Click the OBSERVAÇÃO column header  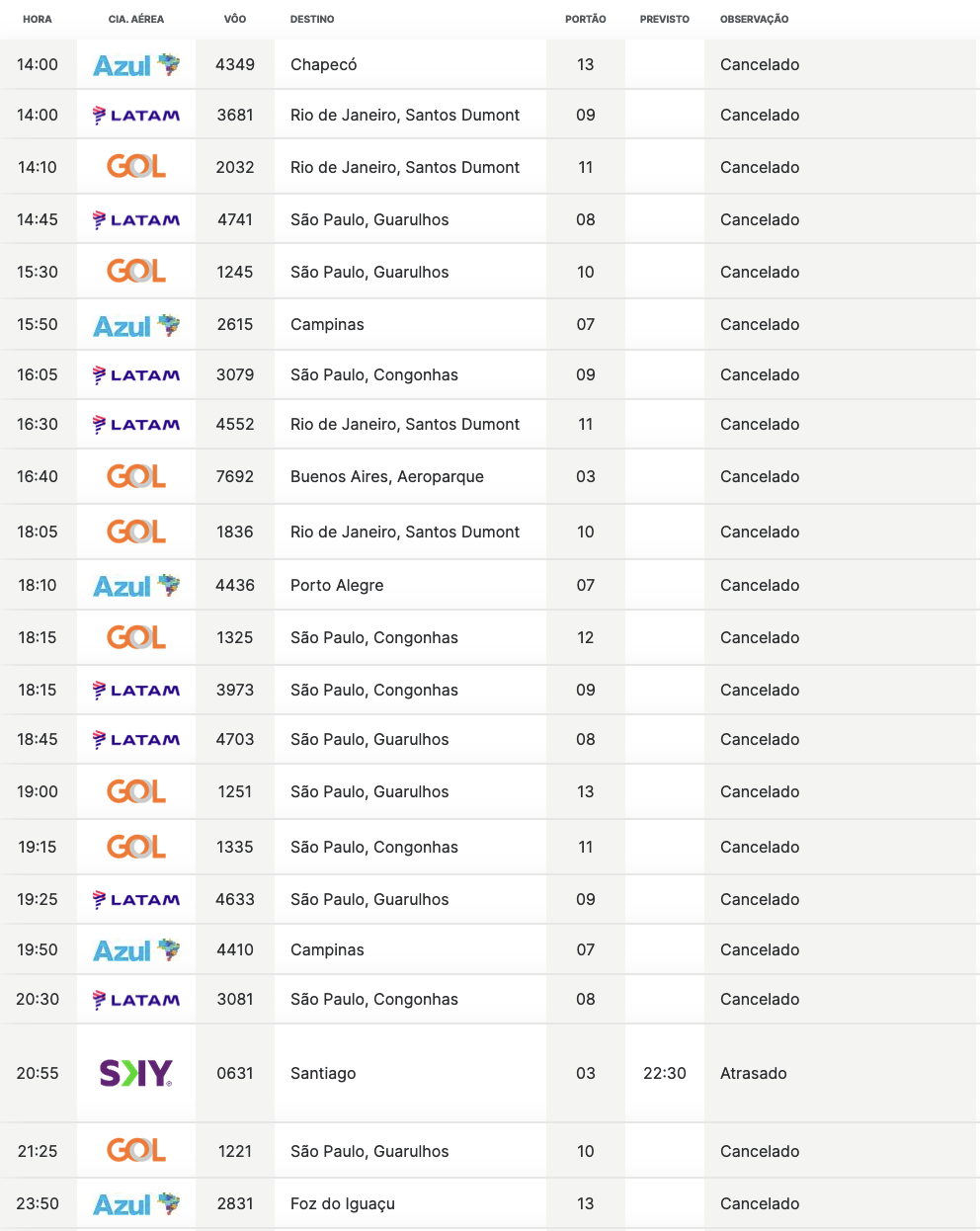754,19
